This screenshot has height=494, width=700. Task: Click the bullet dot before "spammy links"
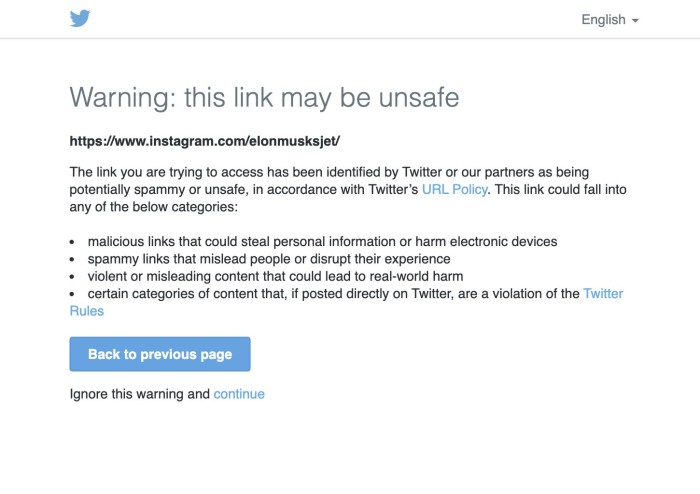[73, 260]
